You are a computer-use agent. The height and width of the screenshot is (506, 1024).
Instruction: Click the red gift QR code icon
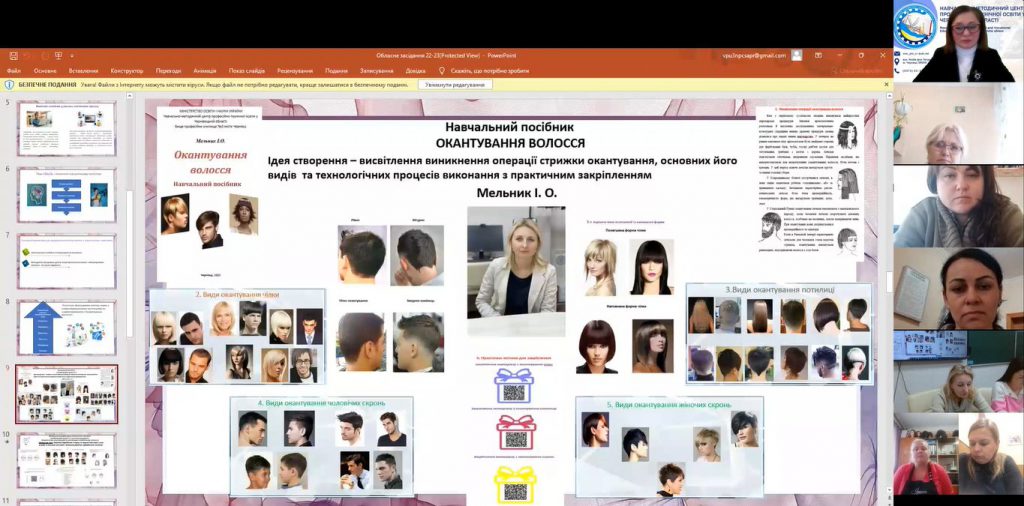tap(515, 434)
